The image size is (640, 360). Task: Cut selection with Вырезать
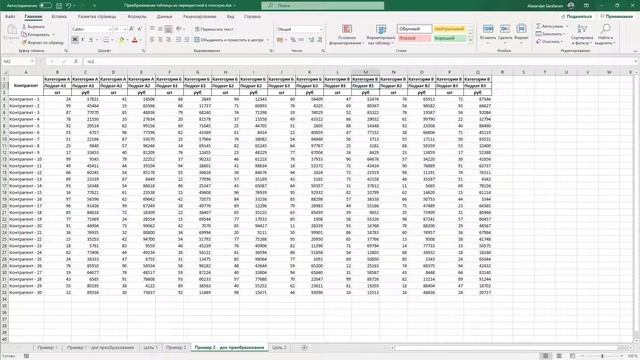point(33,27)
